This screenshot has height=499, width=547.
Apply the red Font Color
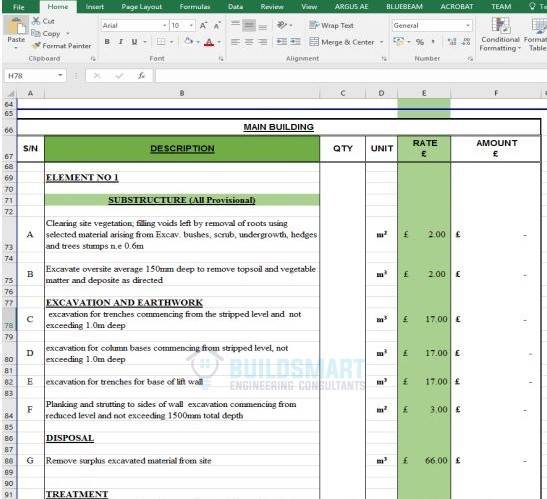(209, 42)
